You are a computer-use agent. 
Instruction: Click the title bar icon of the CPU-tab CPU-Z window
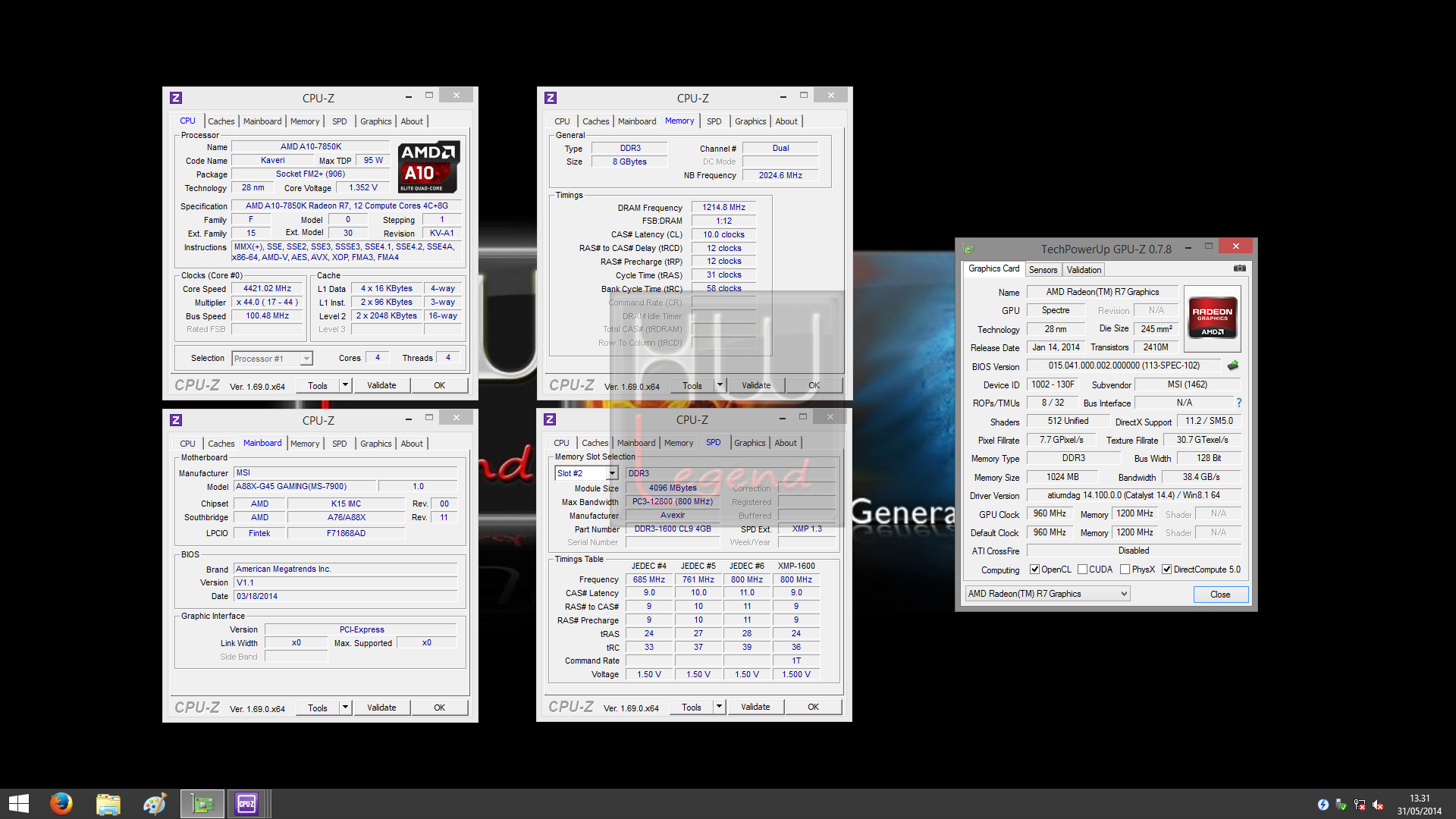[x=176, y=98]
